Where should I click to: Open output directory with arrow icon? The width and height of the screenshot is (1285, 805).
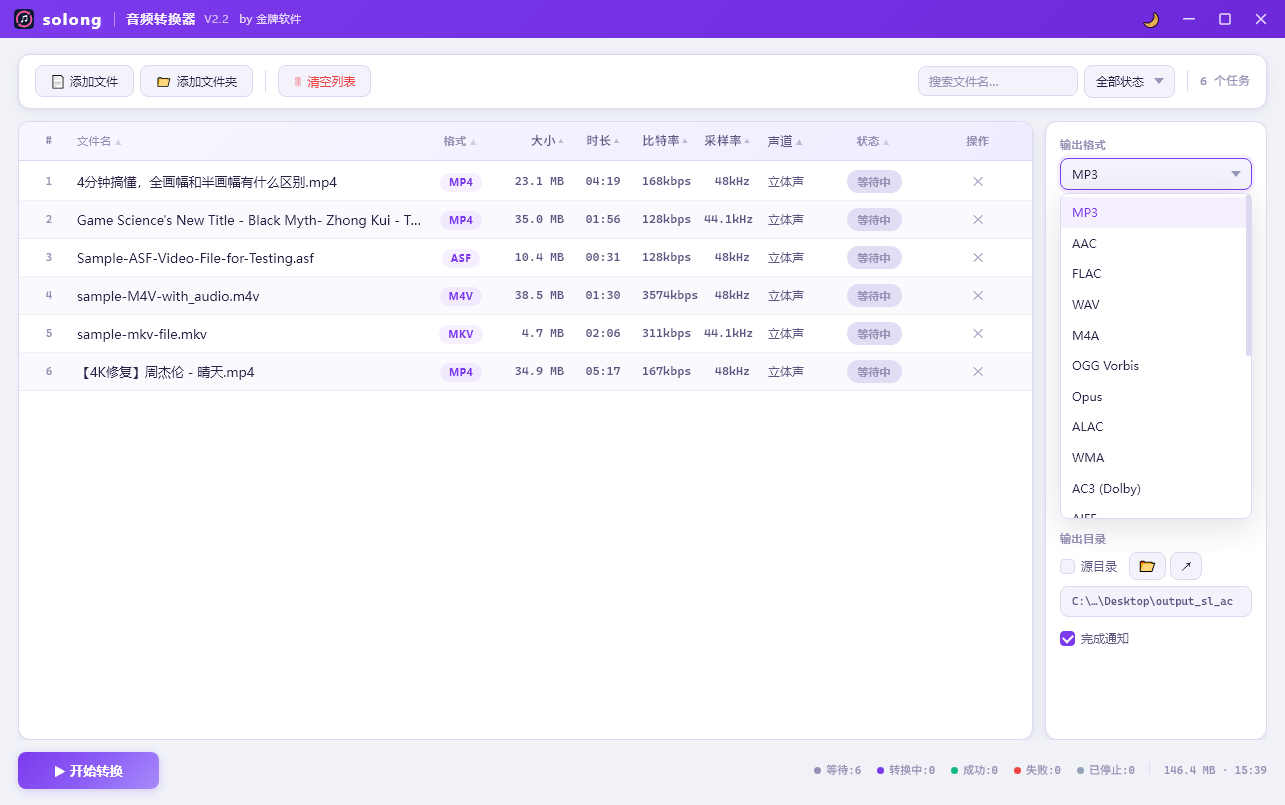pyautogui.click(x=1186, y=567)
